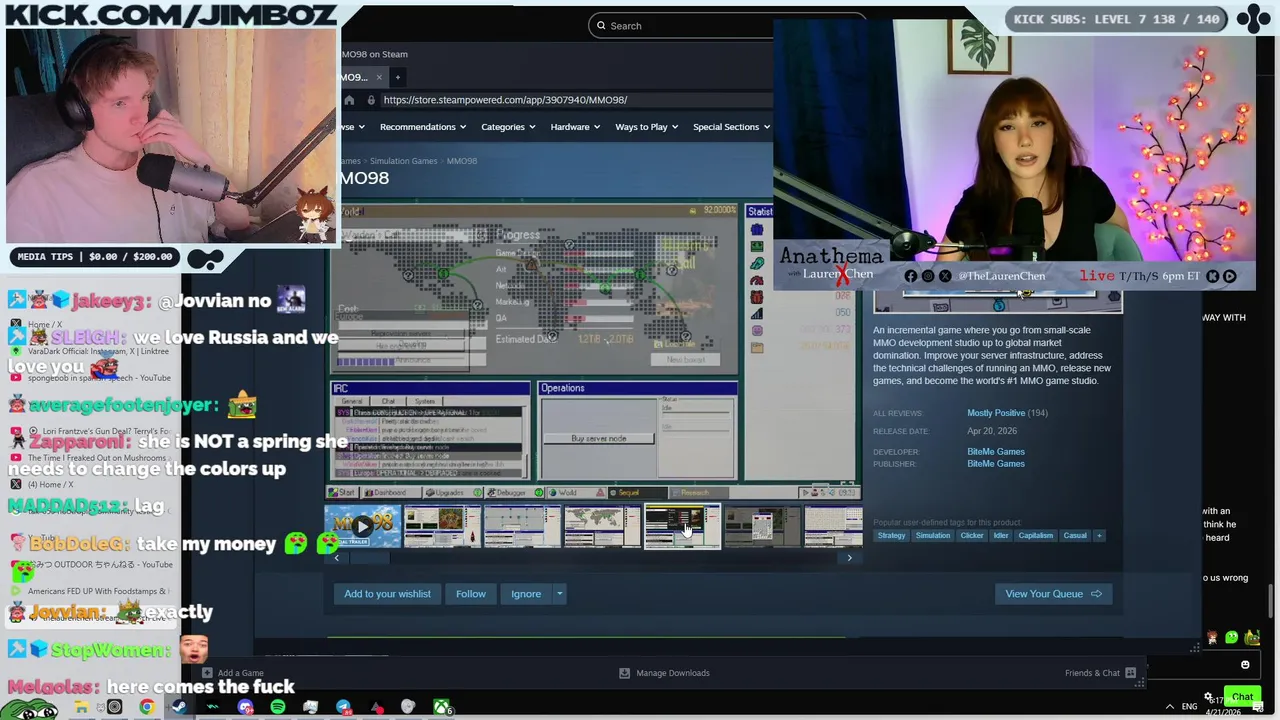
Task: Open Discord from the taskbar
Action: 245,707
